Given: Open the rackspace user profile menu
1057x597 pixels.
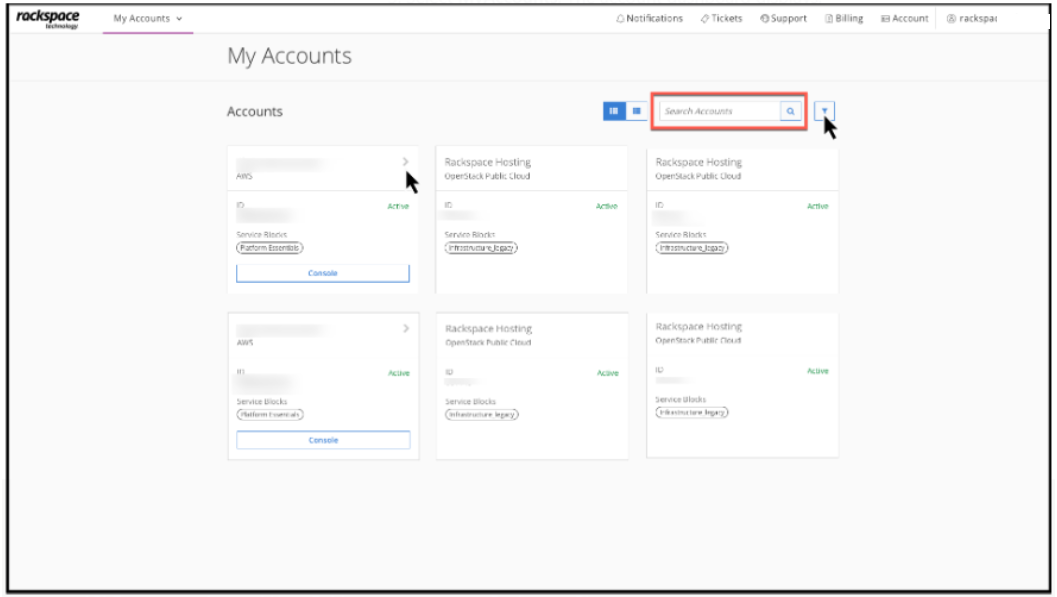Looking at the screenshot, I should coord(971,18).
